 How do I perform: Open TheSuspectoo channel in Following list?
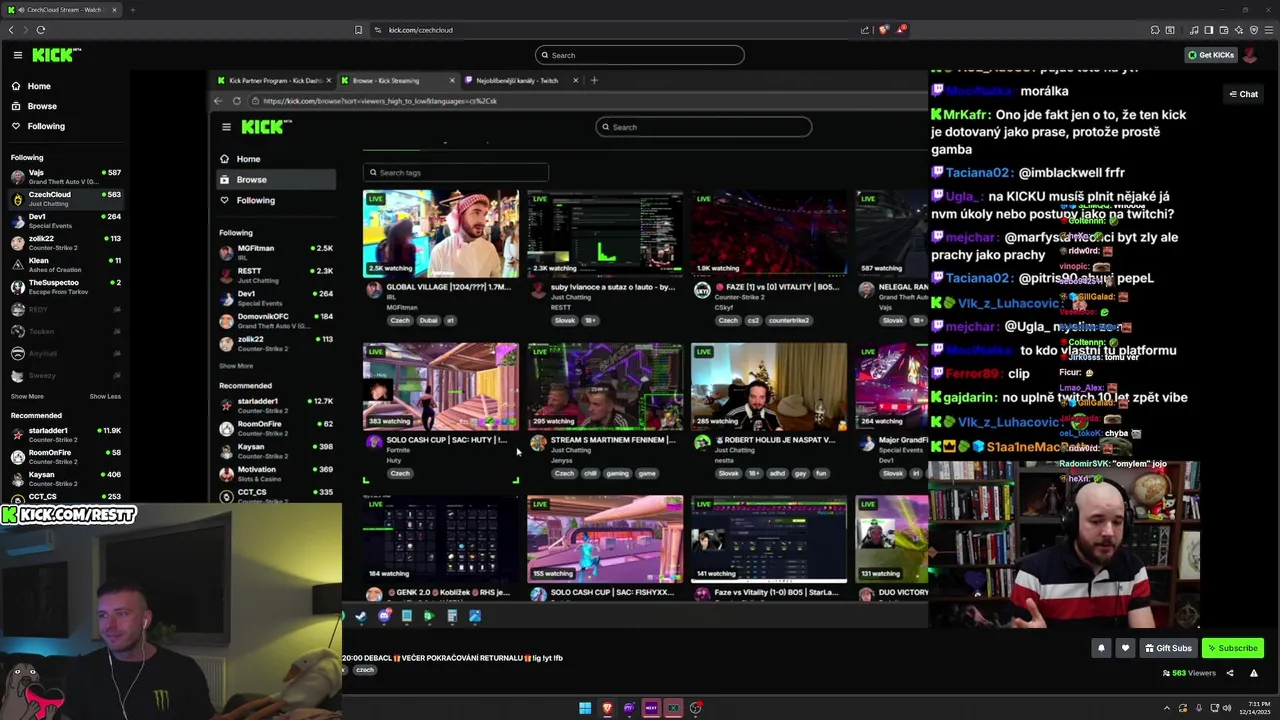65,287
